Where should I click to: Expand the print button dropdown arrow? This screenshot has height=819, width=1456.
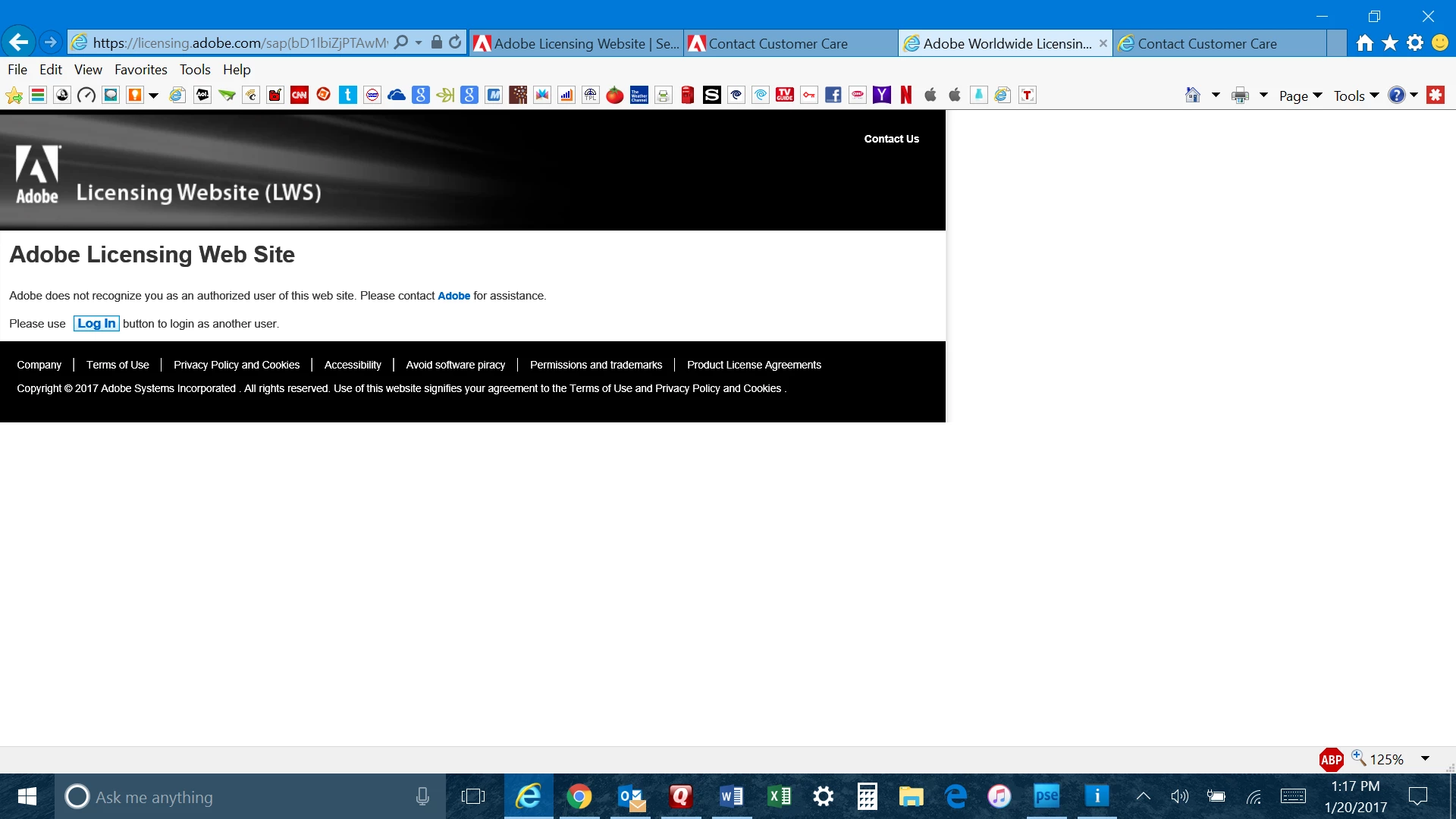point(1263,96)
